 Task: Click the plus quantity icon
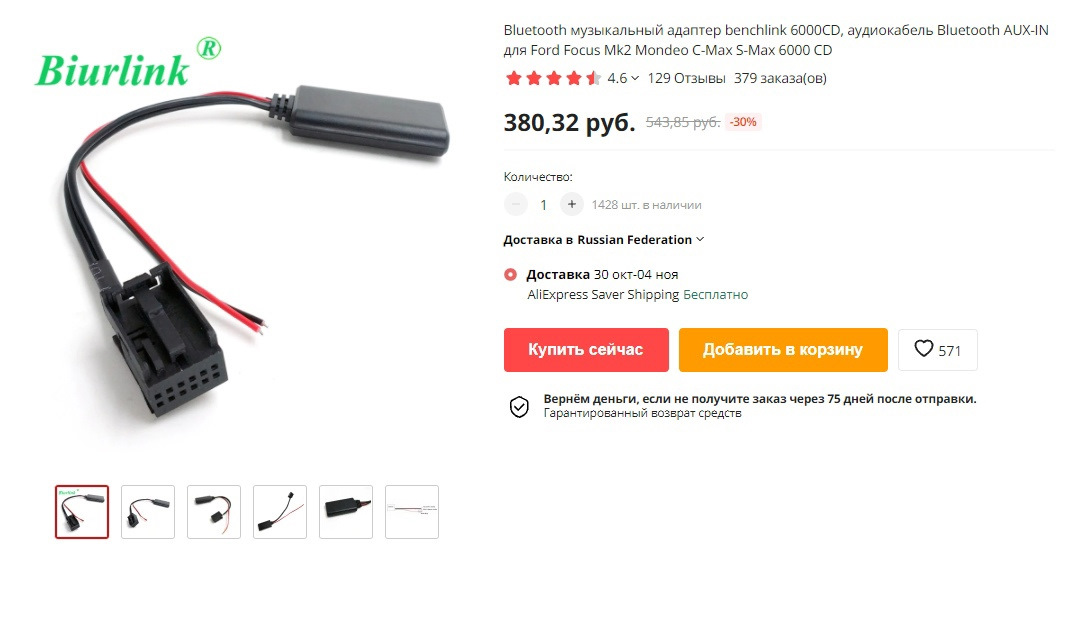572,204
